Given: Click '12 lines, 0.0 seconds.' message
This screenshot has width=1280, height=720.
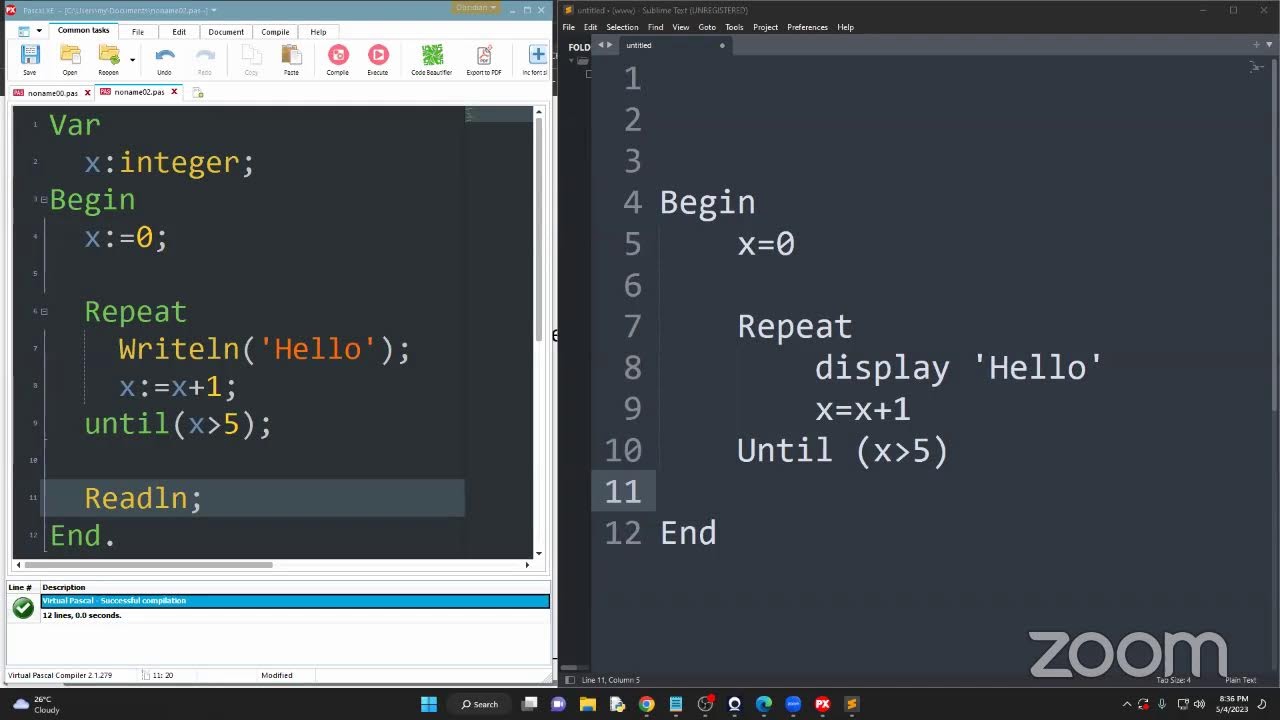Looking at the screenshot, I should point(82,615).
